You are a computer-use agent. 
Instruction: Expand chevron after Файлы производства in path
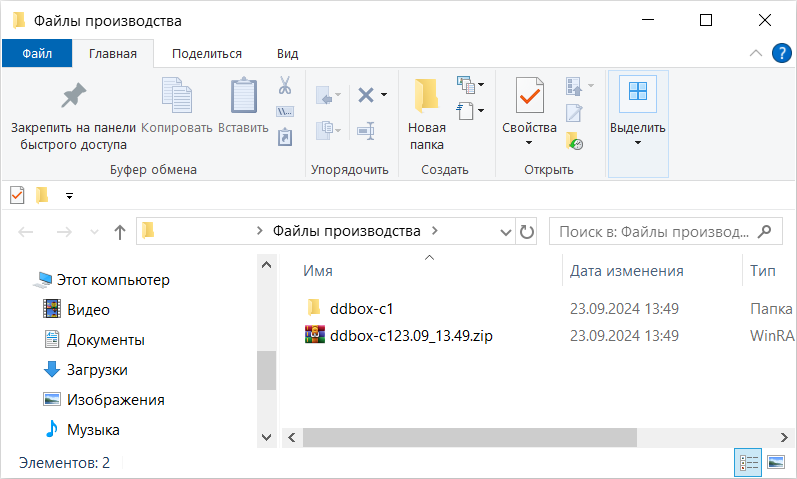coord(435,231)
